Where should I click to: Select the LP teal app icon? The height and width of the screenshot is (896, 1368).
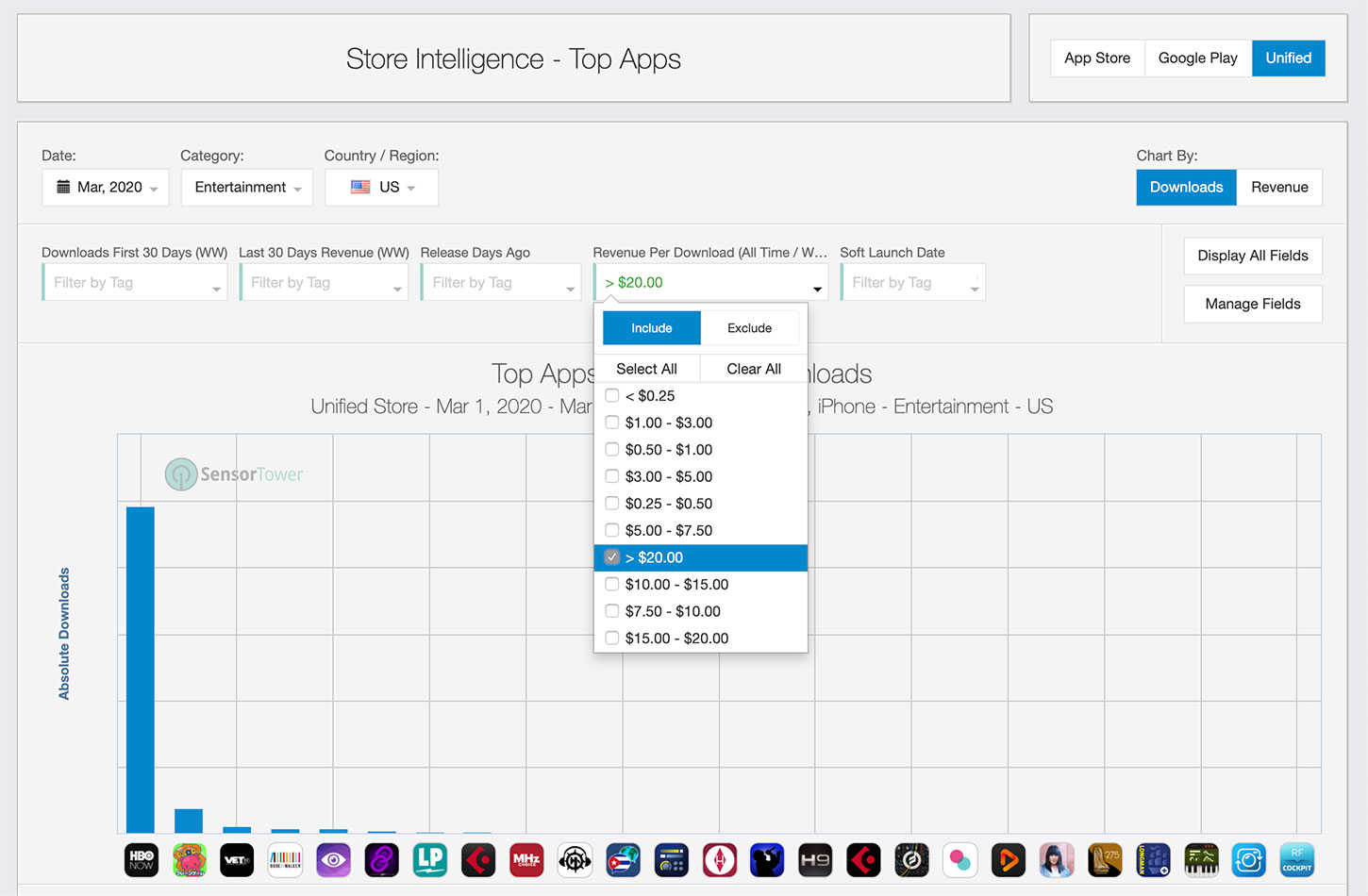pos(430,860)
